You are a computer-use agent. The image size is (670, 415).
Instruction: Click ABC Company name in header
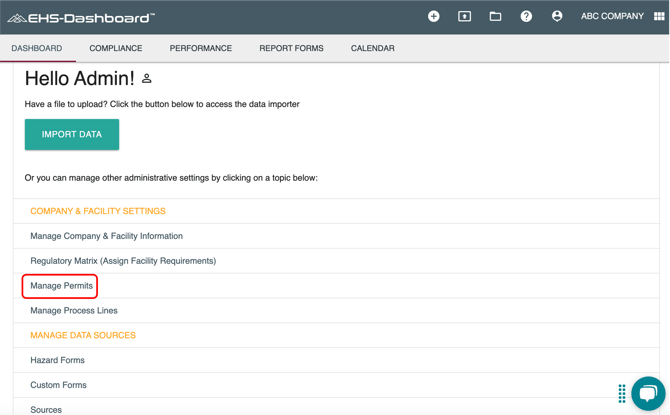tap(612, 16)
